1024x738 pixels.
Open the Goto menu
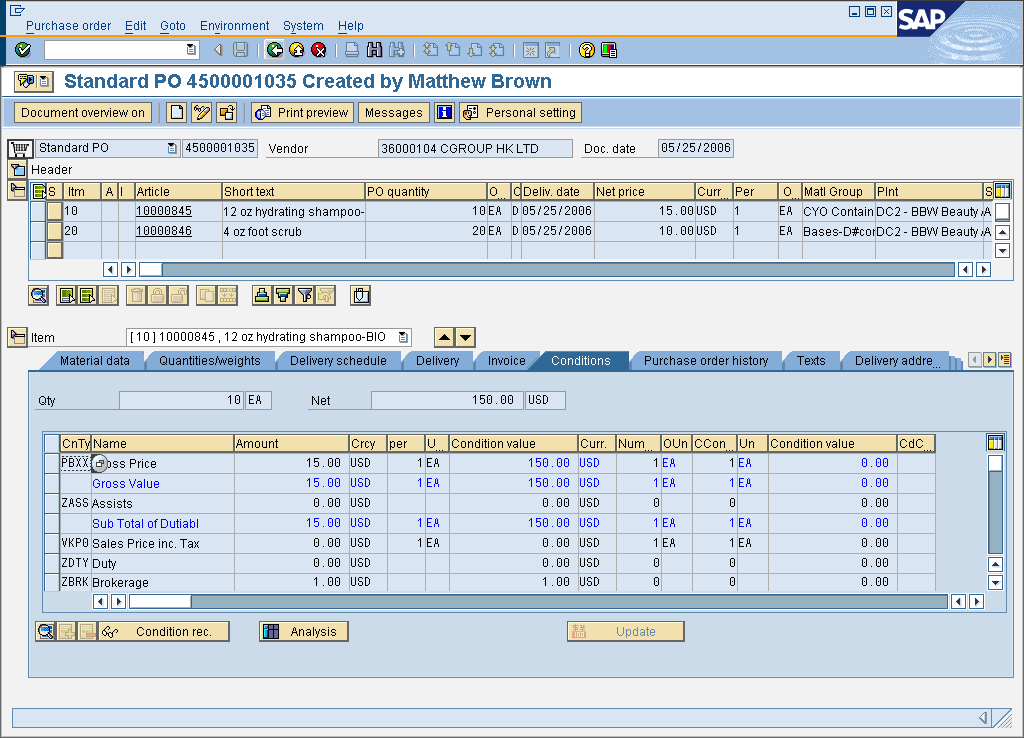click(x=173, y=25)
